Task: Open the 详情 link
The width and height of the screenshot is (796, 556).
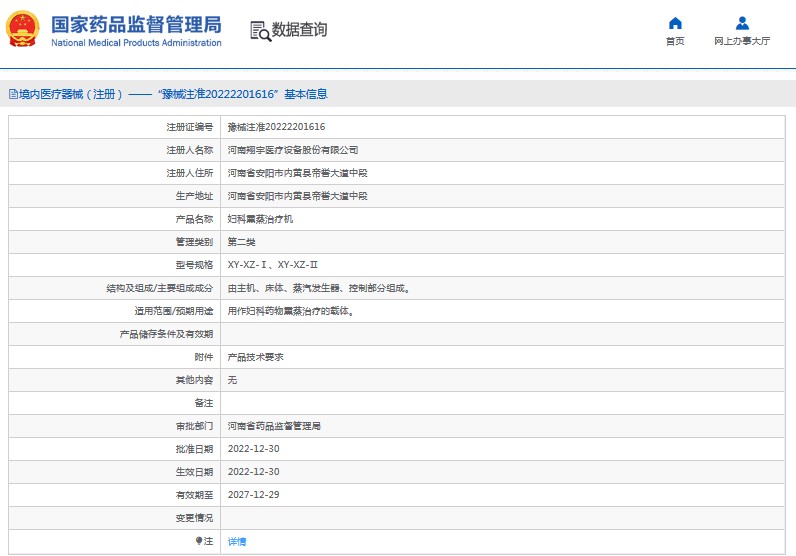Action: (x=237, y=541)
